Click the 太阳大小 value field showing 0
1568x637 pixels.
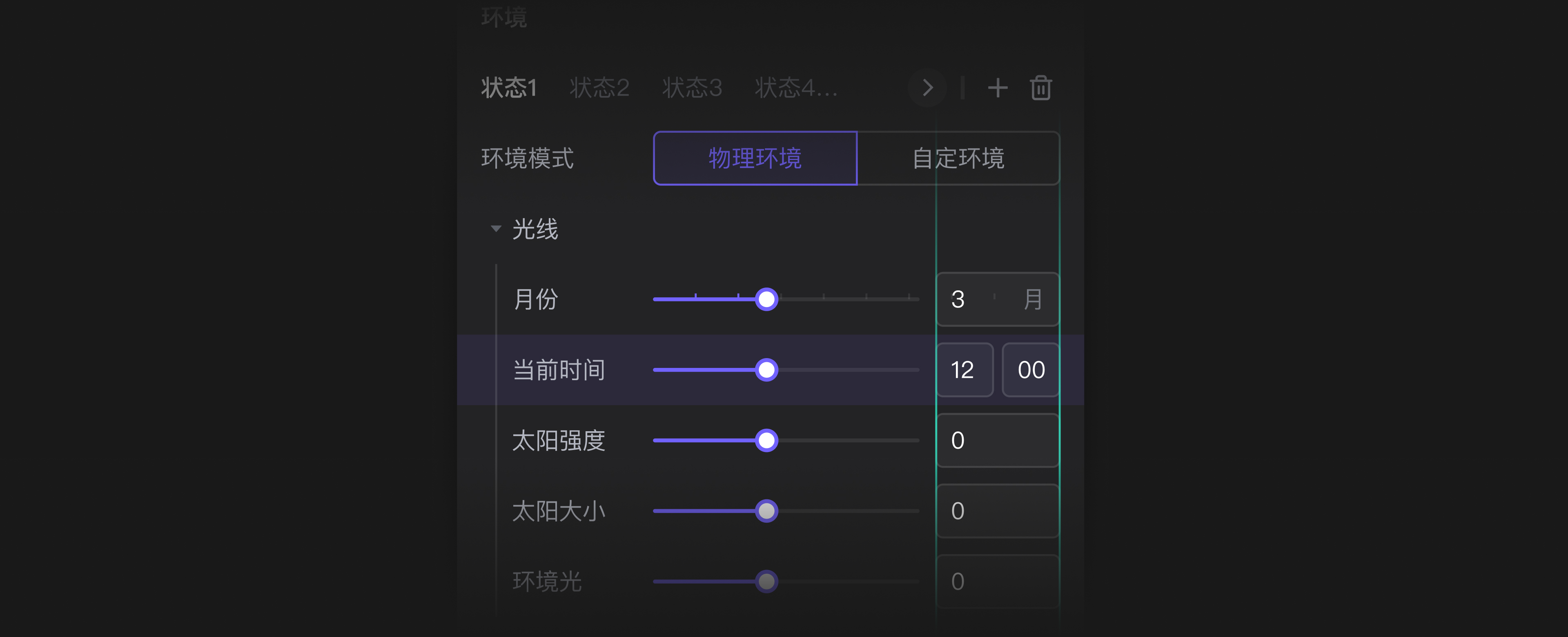(x=997, y=512)
